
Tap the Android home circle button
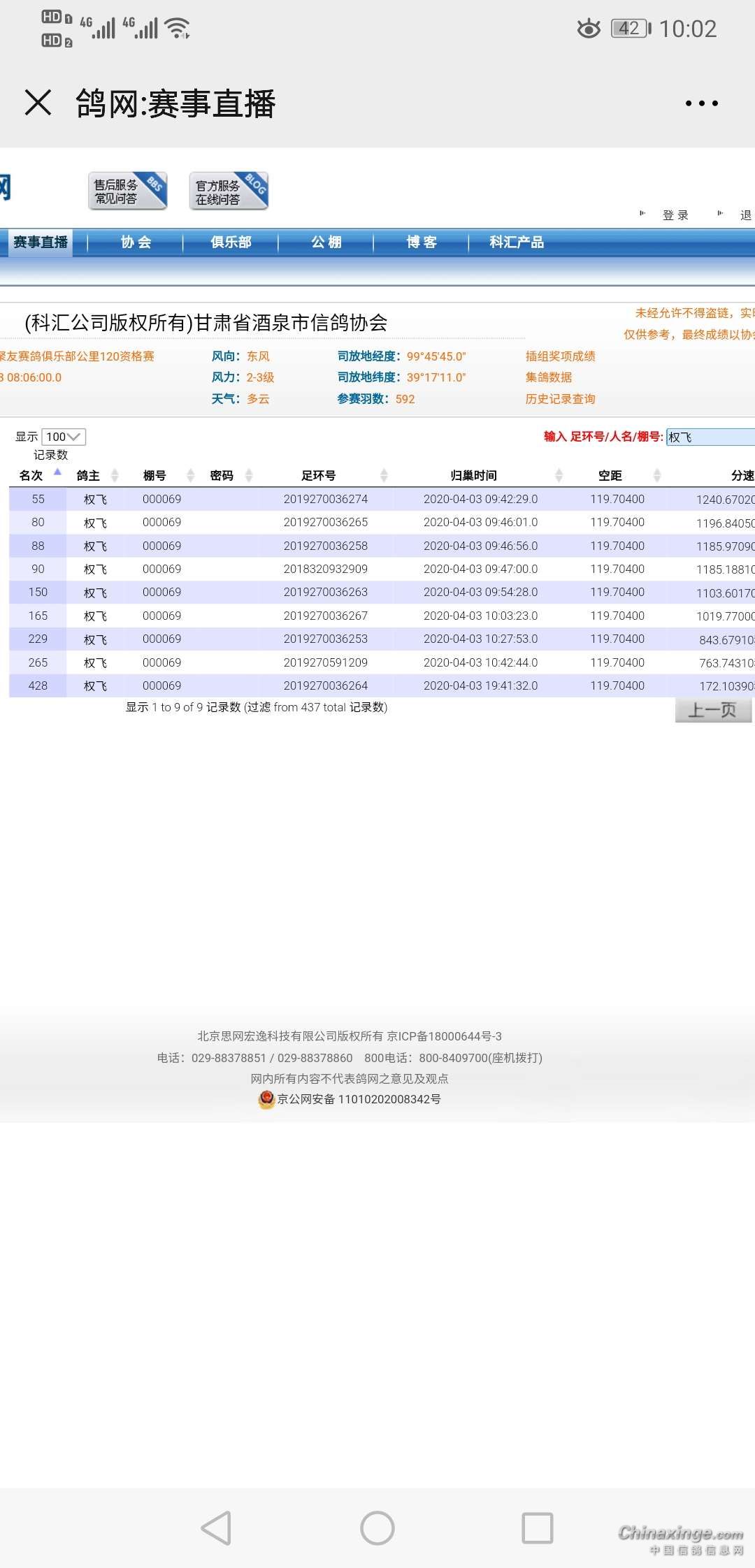coord(377,1528)
